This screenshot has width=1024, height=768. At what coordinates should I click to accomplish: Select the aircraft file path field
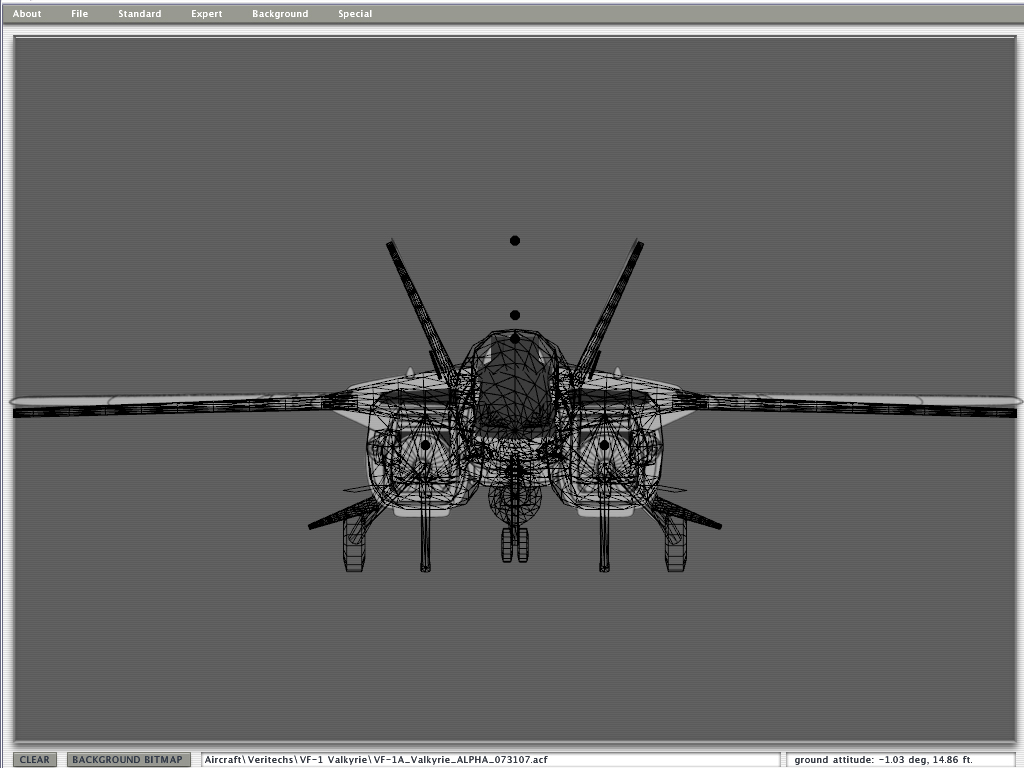click(x=490, y=760)
